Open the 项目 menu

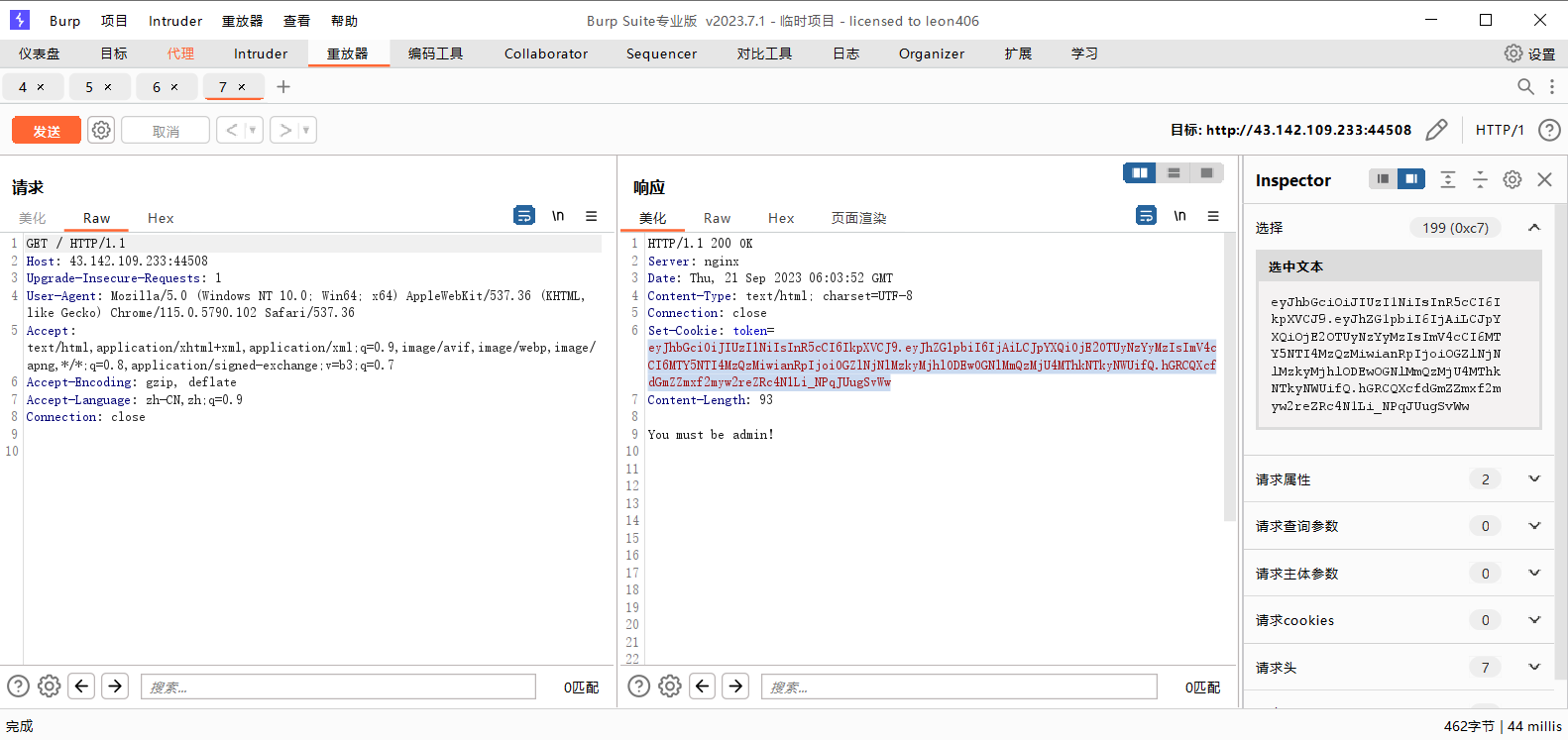(114, 21)
